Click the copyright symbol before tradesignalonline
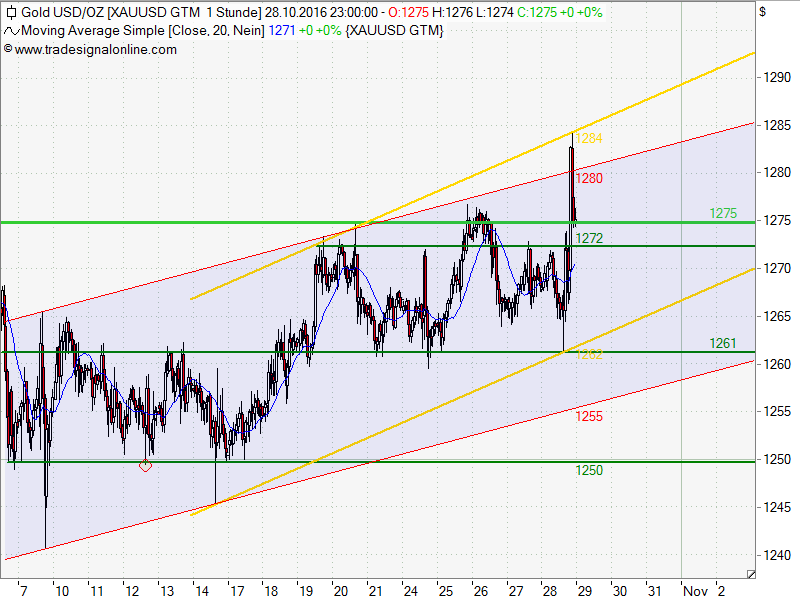 click(8, 49)
